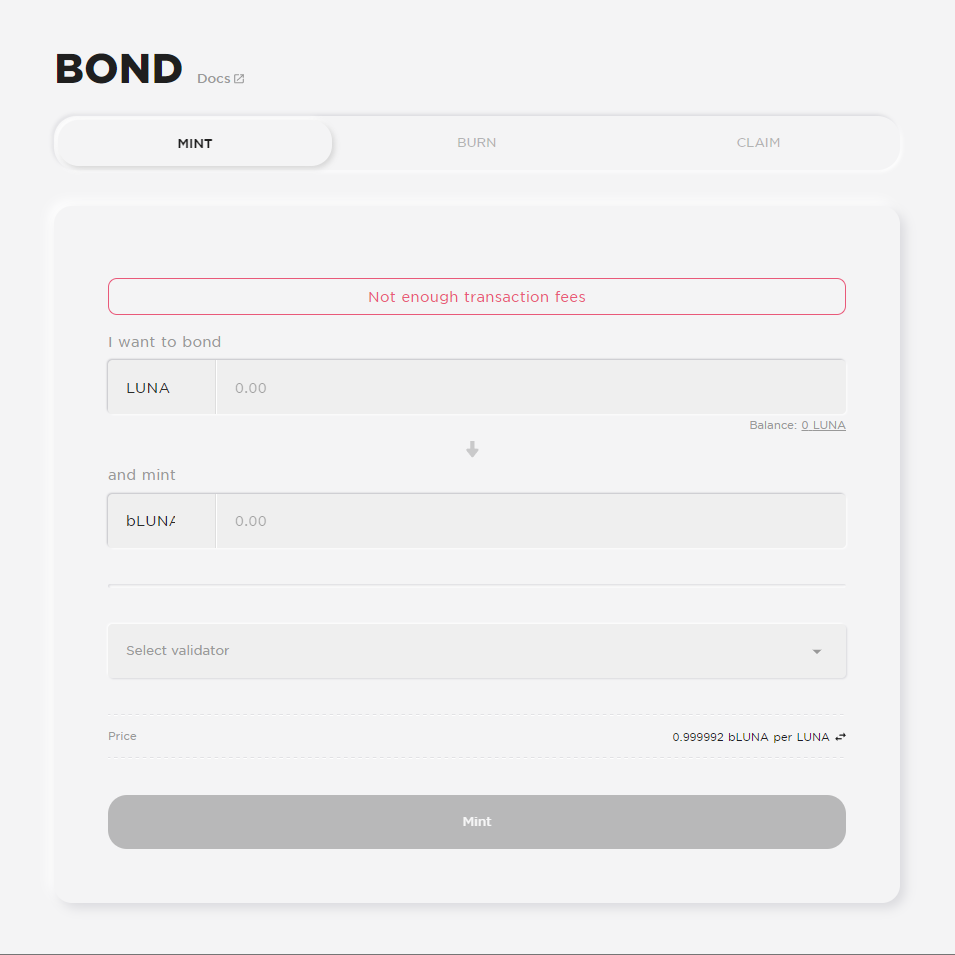Click the down arrow between LUNA and bLUNA
This screenshot has width=955, height=955.
pyautogui.click(x=472, y=449)
